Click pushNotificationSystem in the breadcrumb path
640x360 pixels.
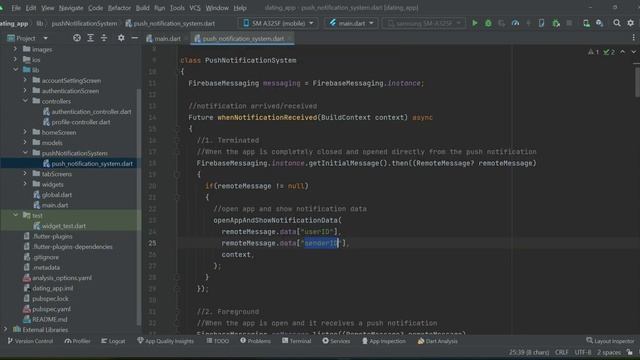(x=84, y=24)
